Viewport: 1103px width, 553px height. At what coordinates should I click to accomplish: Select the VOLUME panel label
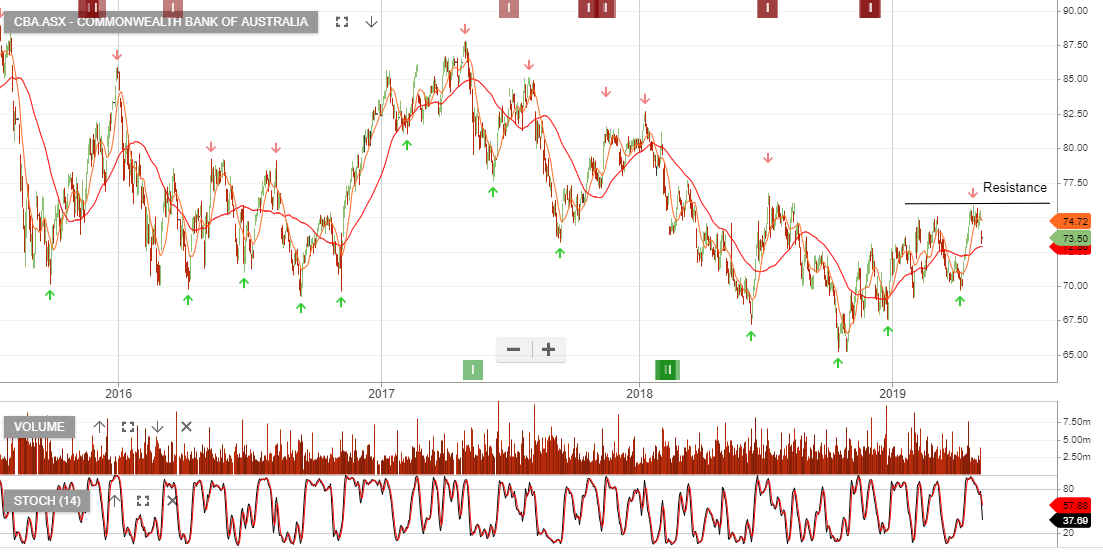coord(39,426)
